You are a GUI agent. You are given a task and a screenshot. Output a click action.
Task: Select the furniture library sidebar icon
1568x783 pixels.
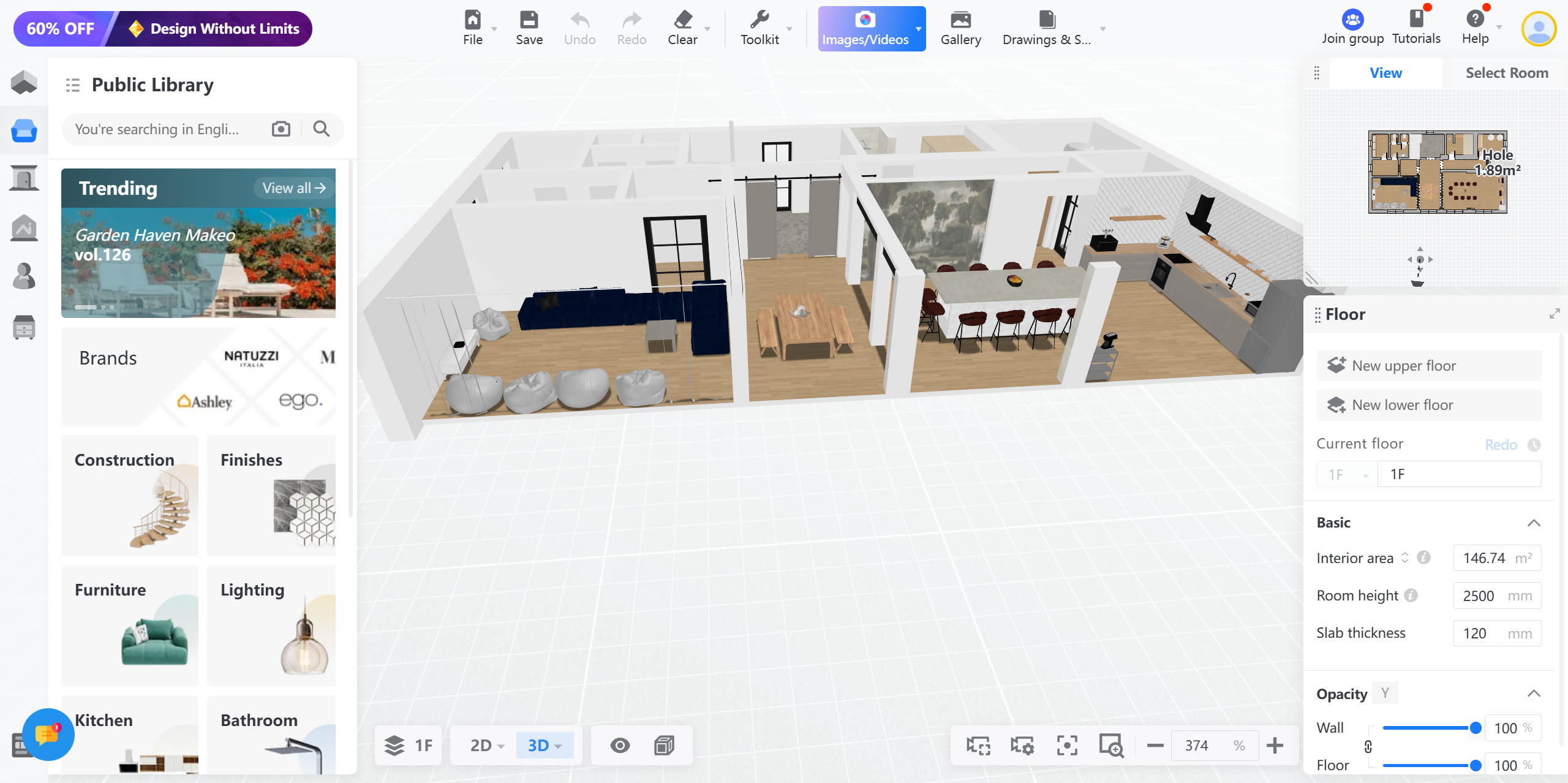pos(24,130)
